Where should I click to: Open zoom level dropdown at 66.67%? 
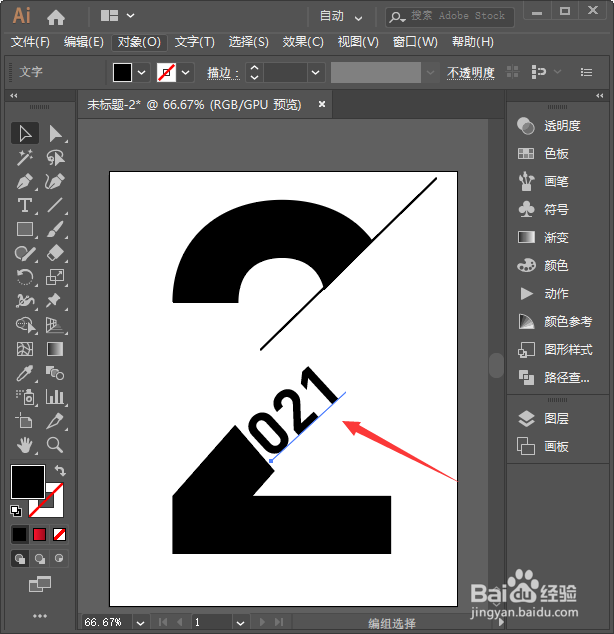coord(140,623)
